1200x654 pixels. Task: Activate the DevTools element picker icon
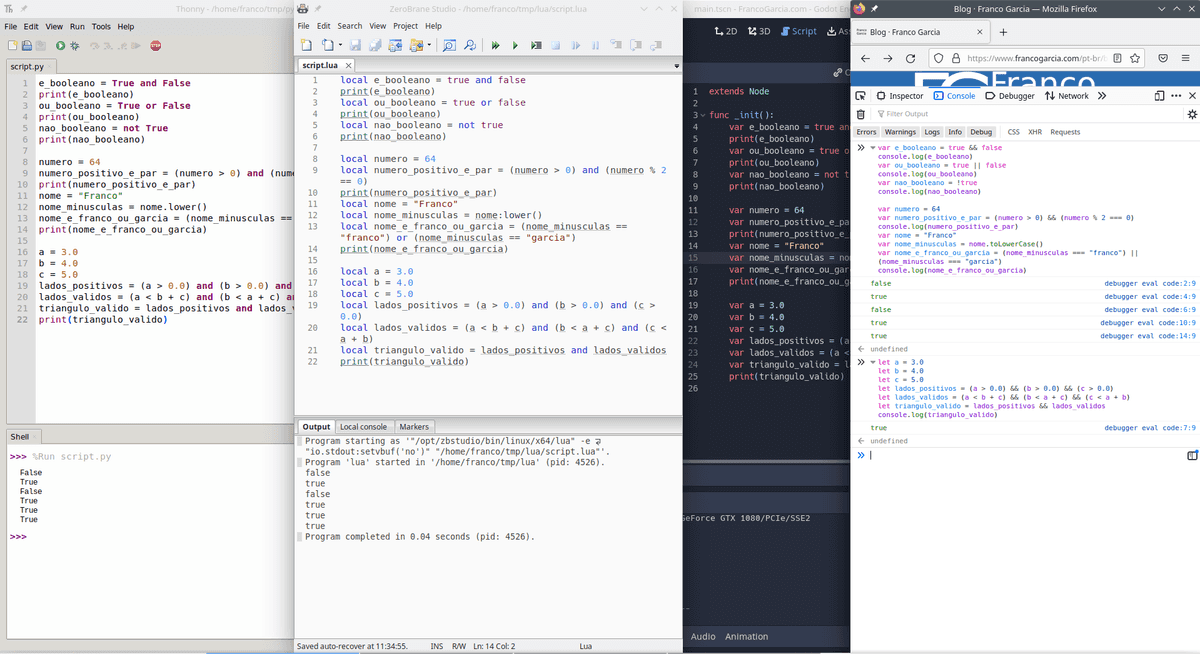(861, 96)
